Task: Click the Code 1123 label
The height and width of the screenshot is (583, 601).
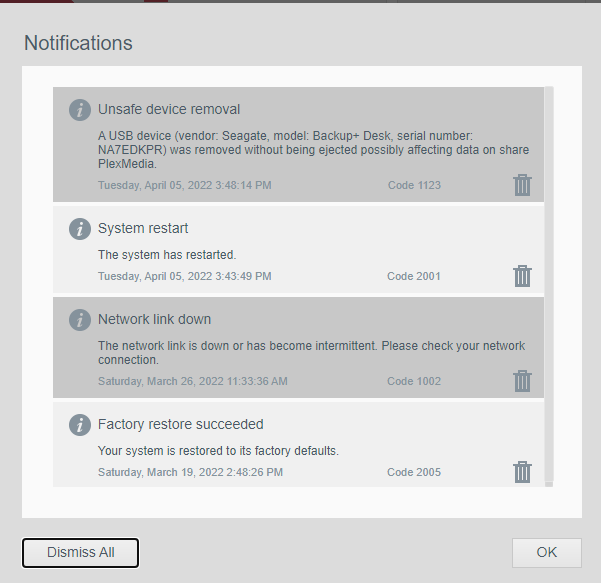Action: pyautogui.click(x=414, y=185)
